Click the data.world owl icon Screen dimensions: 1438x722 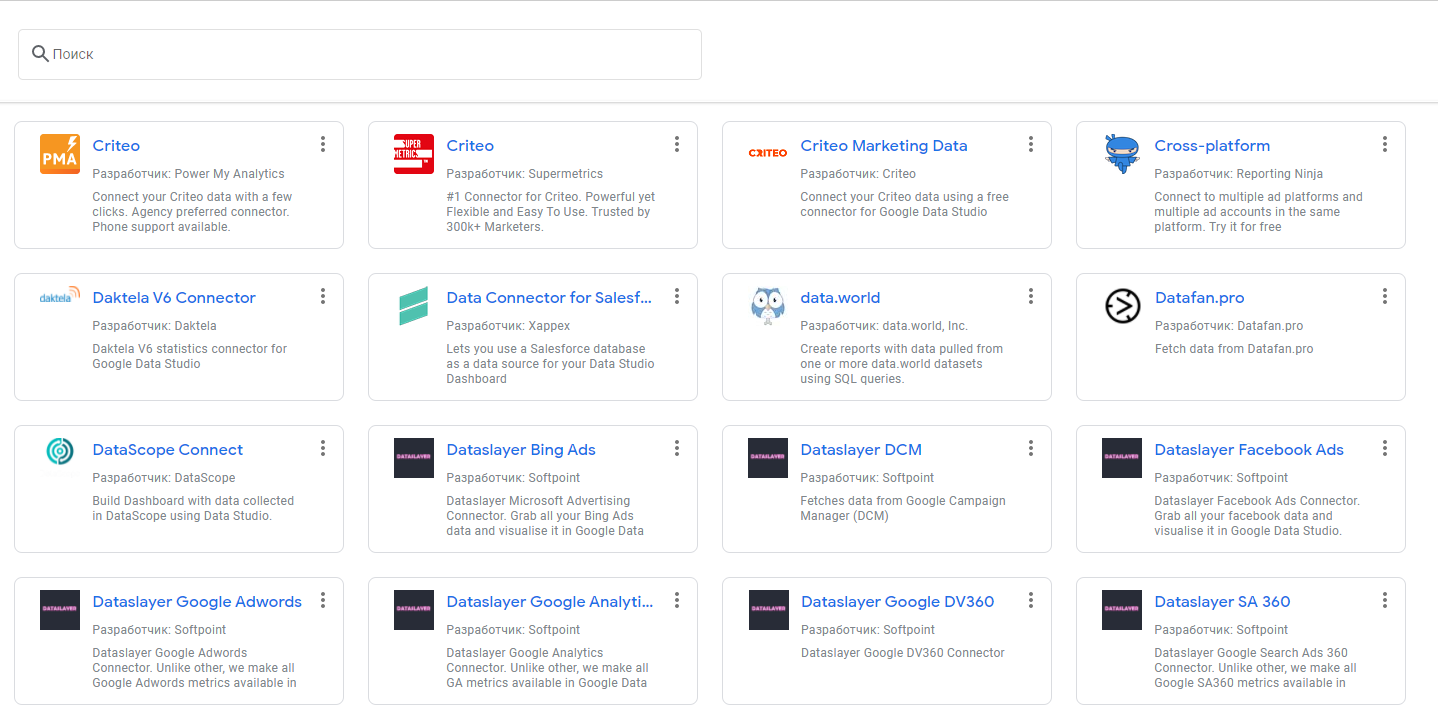(768, 306)
